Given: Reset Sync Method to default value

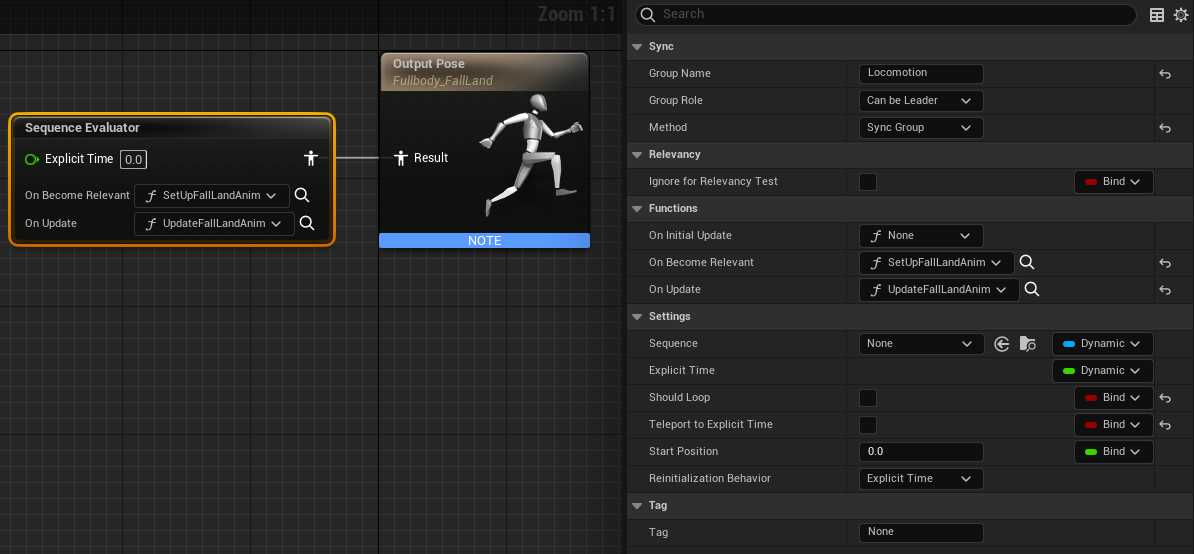Looking at the screenshot, I should pos(1165,128).
